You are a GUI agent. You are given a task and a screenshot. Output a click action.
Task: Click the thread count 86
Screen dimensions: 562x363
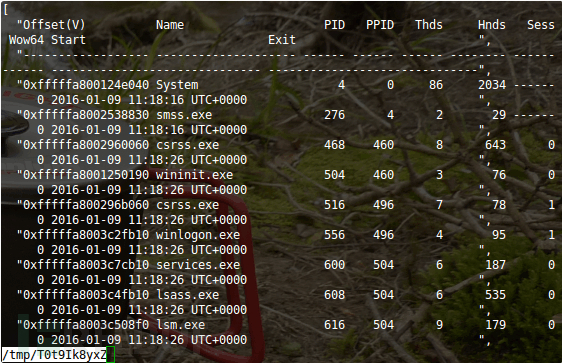436,85
